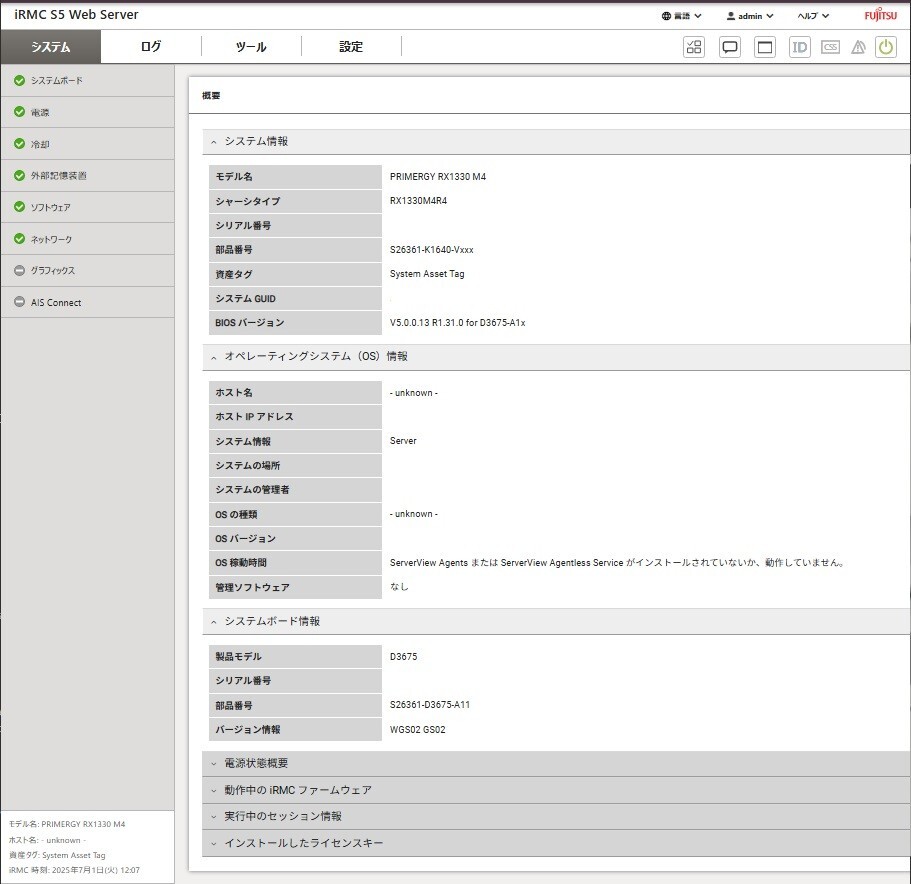Collapse the システムボード情報 section

coord(556,621)
